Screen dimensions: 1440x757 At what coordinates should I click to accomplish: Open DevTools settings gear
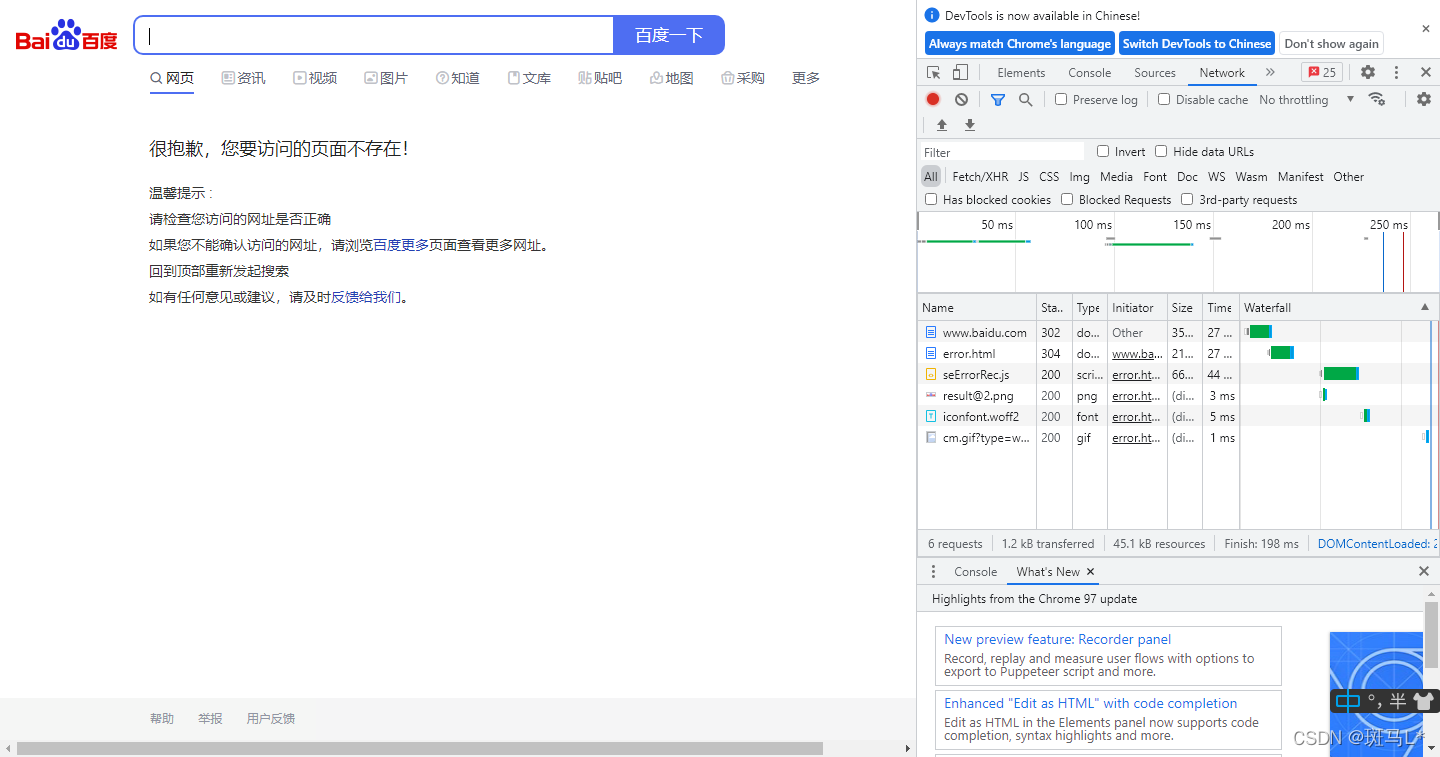click(x=1368, y=72)
